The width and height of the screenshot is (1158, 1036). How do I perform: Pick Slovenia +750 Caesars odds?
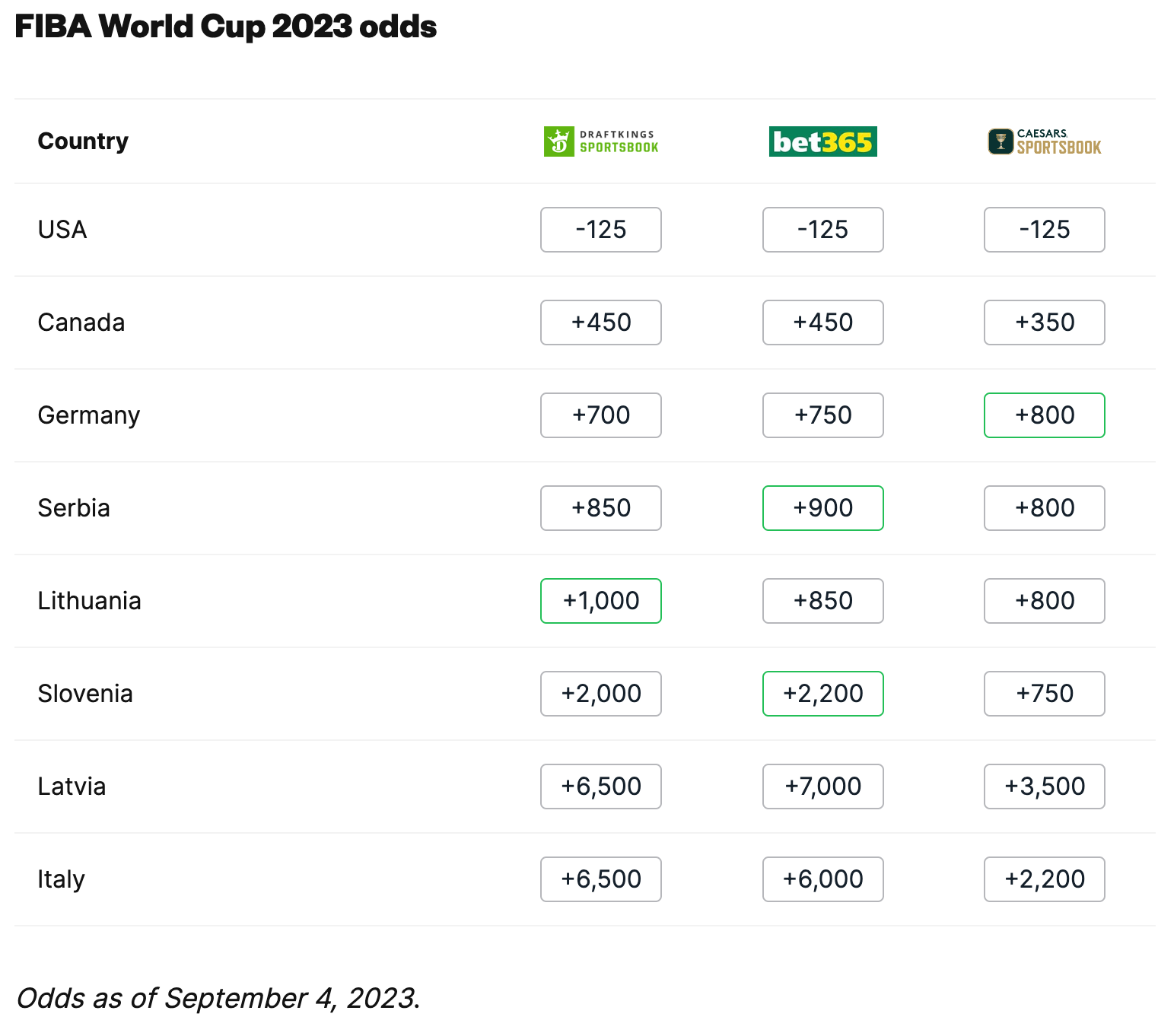1045,694
